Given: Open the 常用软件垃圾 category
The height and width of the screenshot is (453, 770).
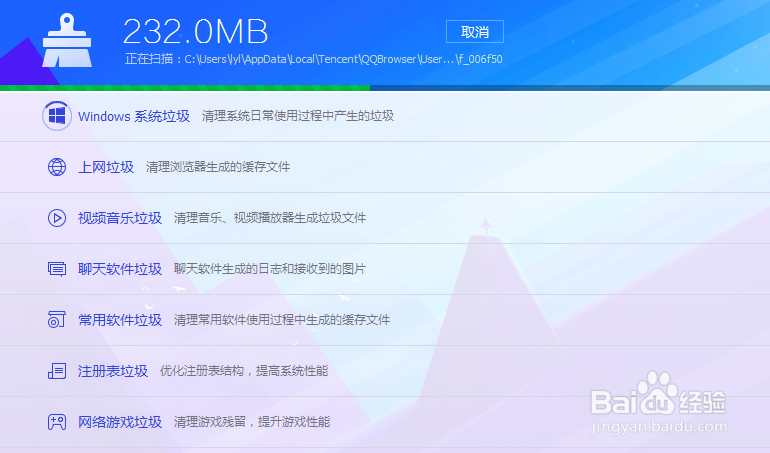Looking at the screenshot, I should click(x=120, y=320).
